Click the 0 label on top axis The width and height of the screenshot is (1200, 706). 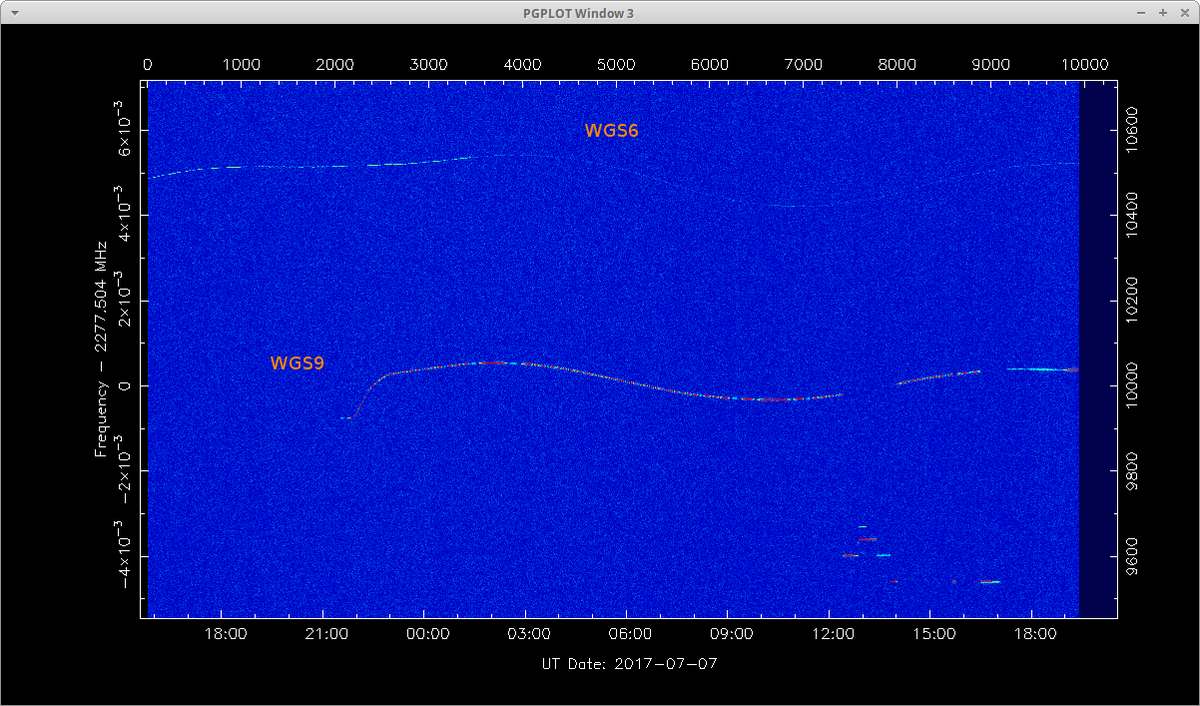(148, 64)
